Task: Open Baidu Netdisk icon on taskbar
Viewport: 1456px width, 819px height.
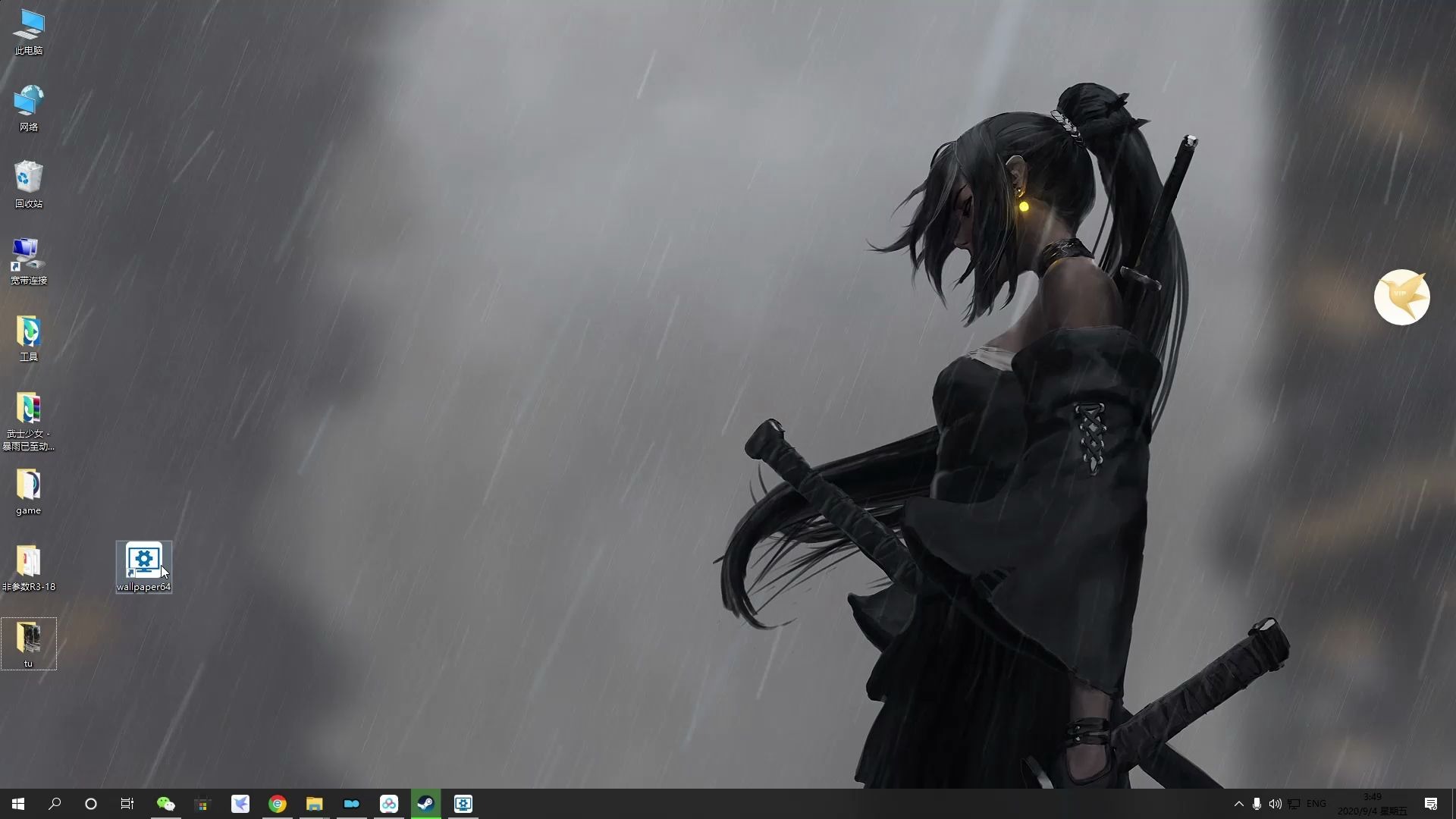Action: coord(389,804)
